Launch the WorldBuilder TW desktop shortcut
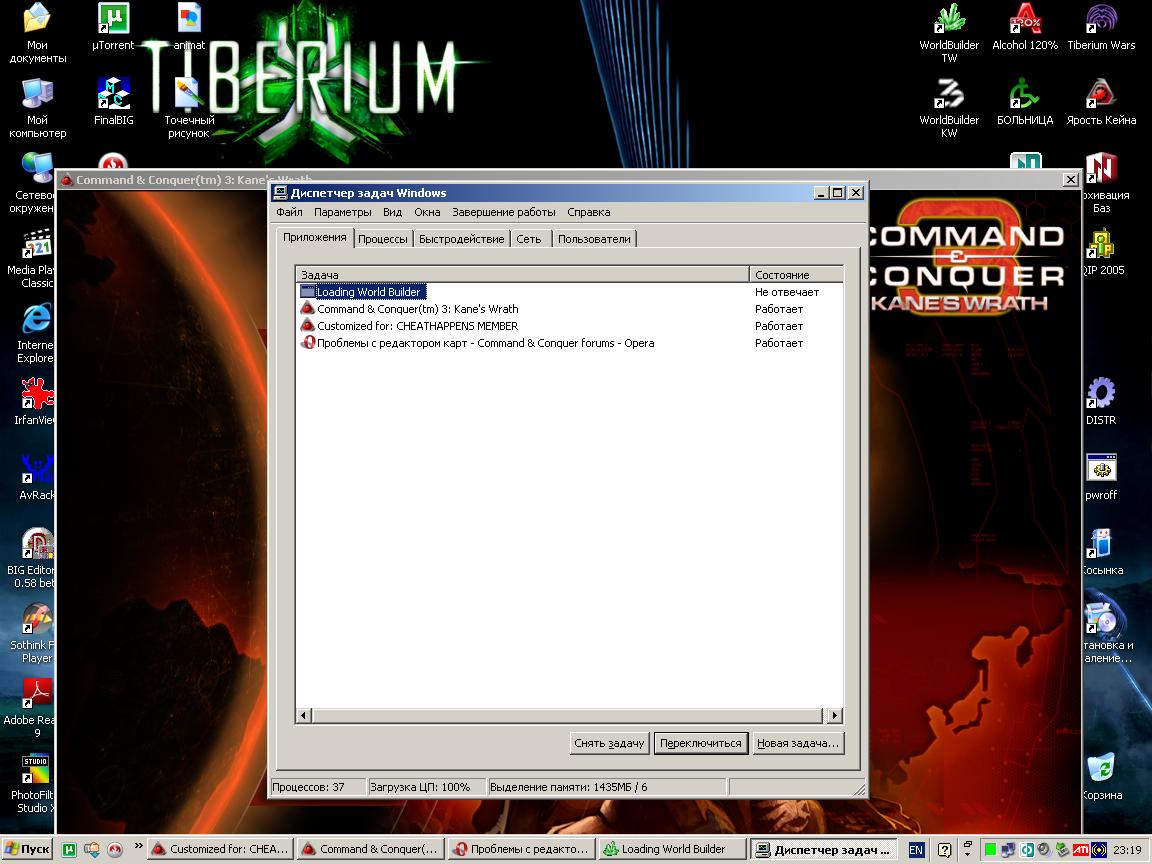The image size is (1152, 864). click(949, 34)
